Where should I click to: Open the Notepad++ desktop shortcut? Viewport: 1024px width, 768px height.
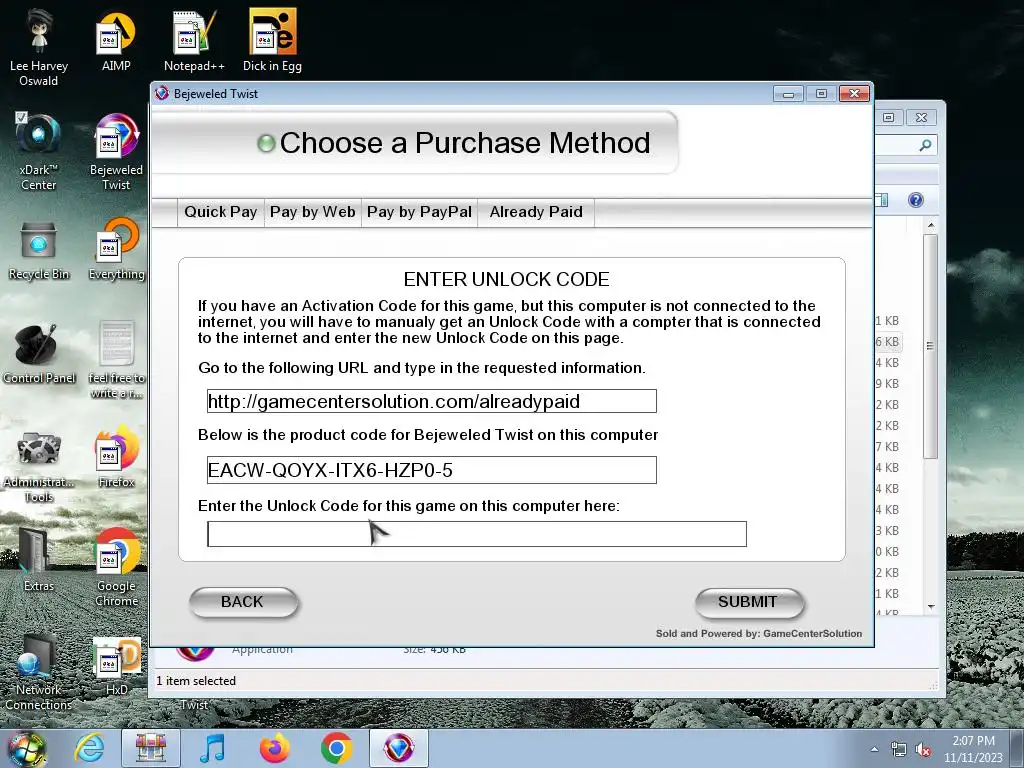(x=194, y=42)
